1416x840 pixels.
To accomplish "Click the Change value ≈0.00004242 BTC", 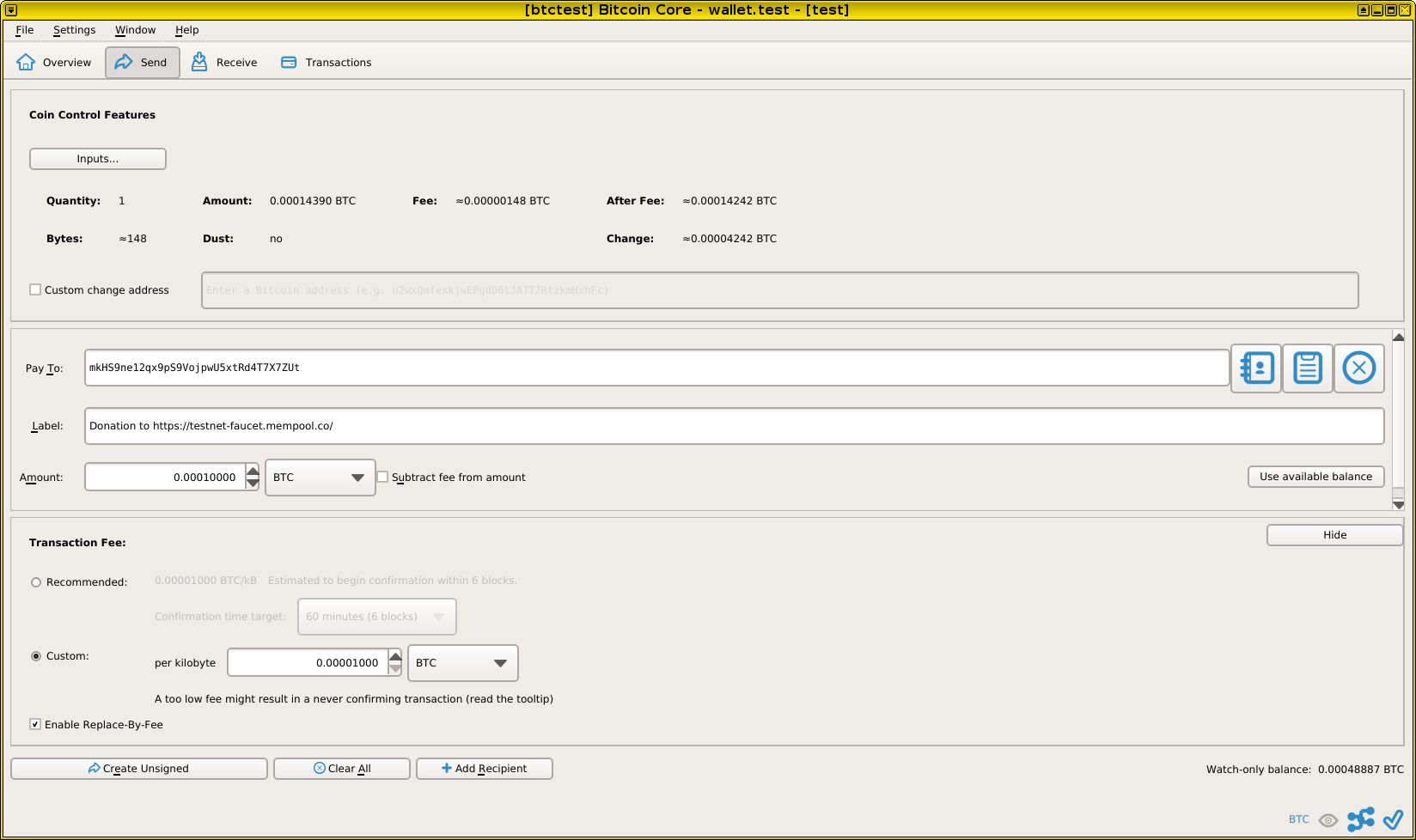I will pyautogui.click(x=729, y=239).
